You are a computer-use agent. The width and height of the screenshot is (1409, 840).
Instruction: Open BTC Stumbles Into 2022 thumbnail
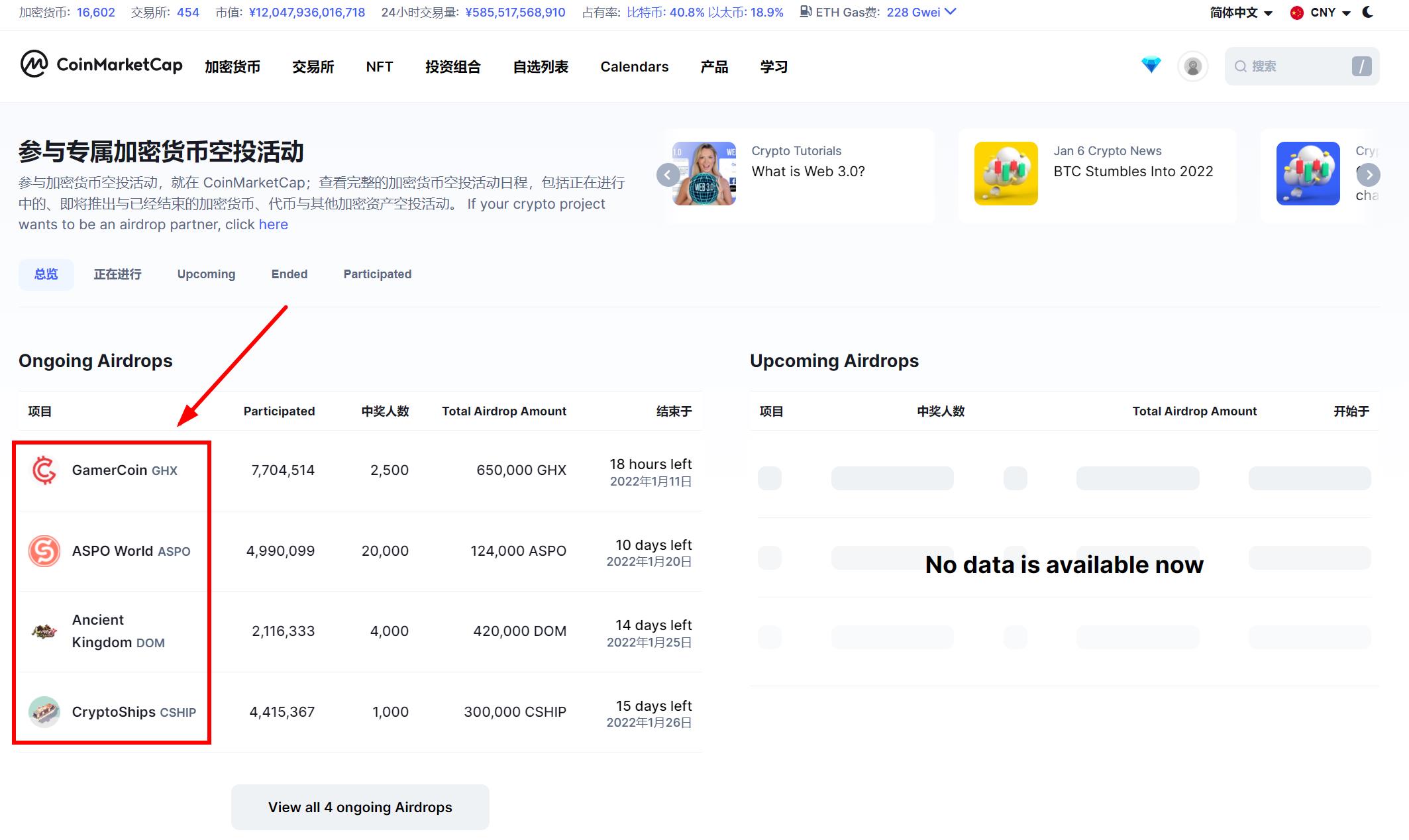pyautogui.click(x=1006, y=174)
